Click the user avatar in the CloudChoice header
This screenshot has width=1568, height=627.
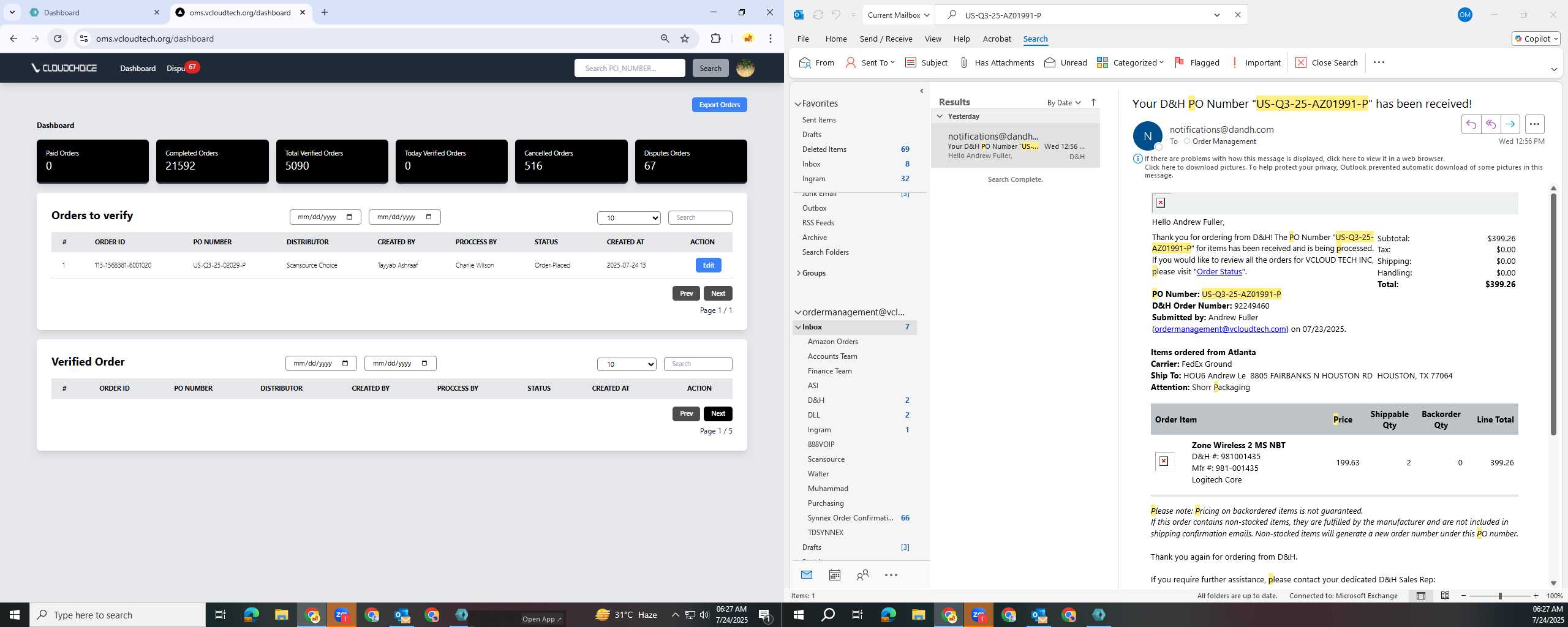tap(745, 68)
